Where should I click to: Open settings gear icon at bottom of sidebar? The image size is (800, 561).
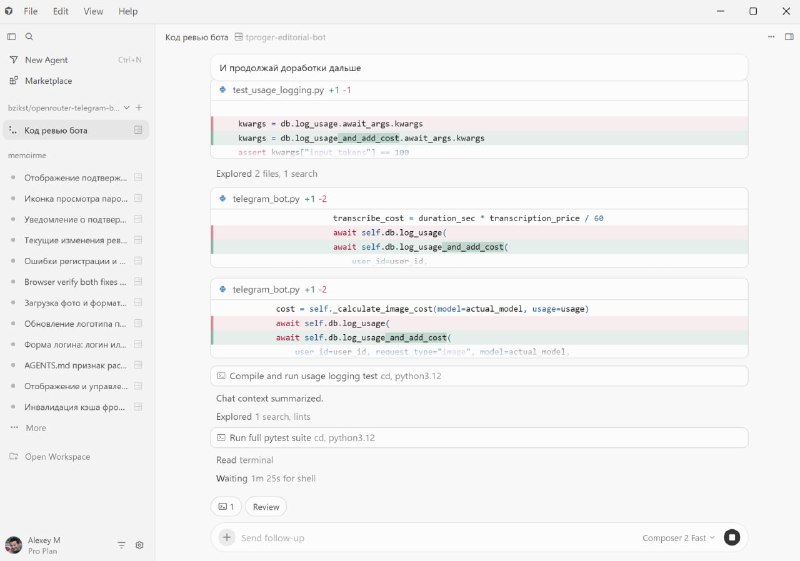pos(139,545)
